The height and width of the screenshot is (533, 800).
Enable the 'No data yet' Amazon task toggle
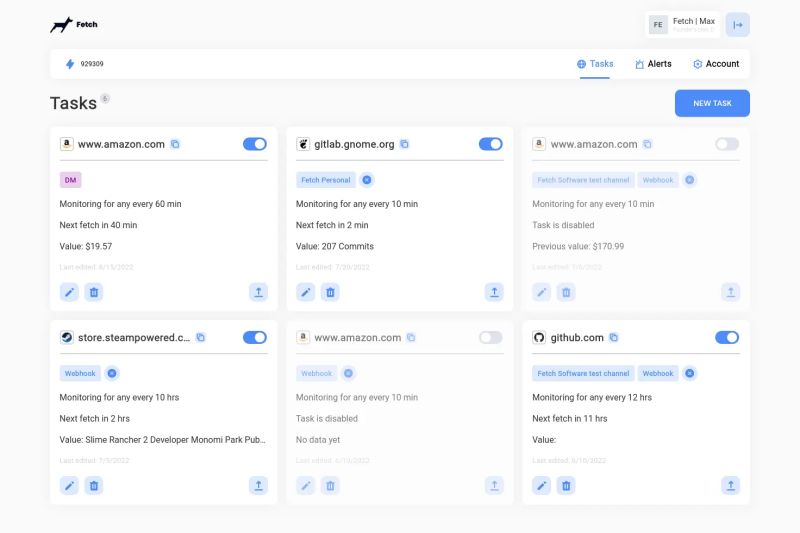pyautogui.click(x=491, y=337)
